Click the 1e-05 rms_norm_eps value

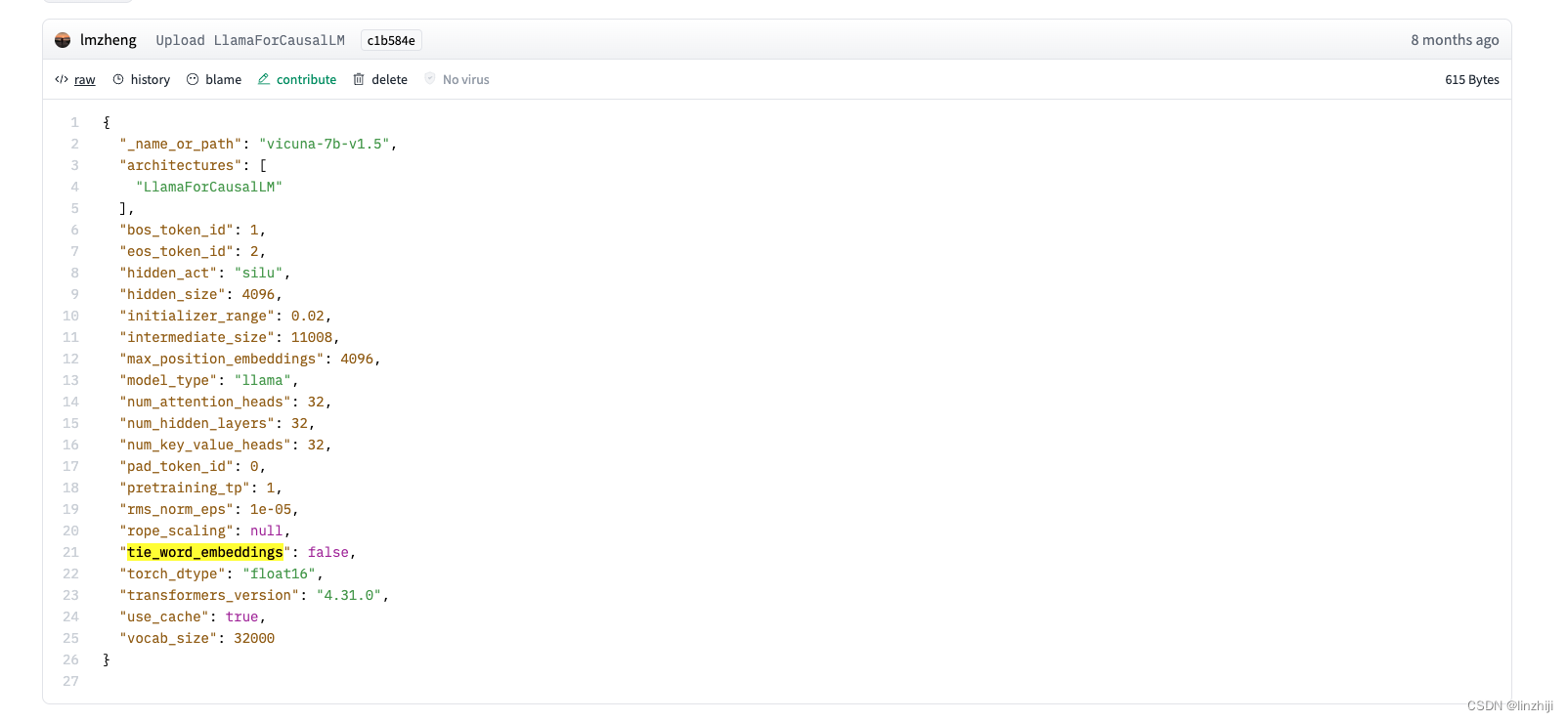(x=271, y=509)
